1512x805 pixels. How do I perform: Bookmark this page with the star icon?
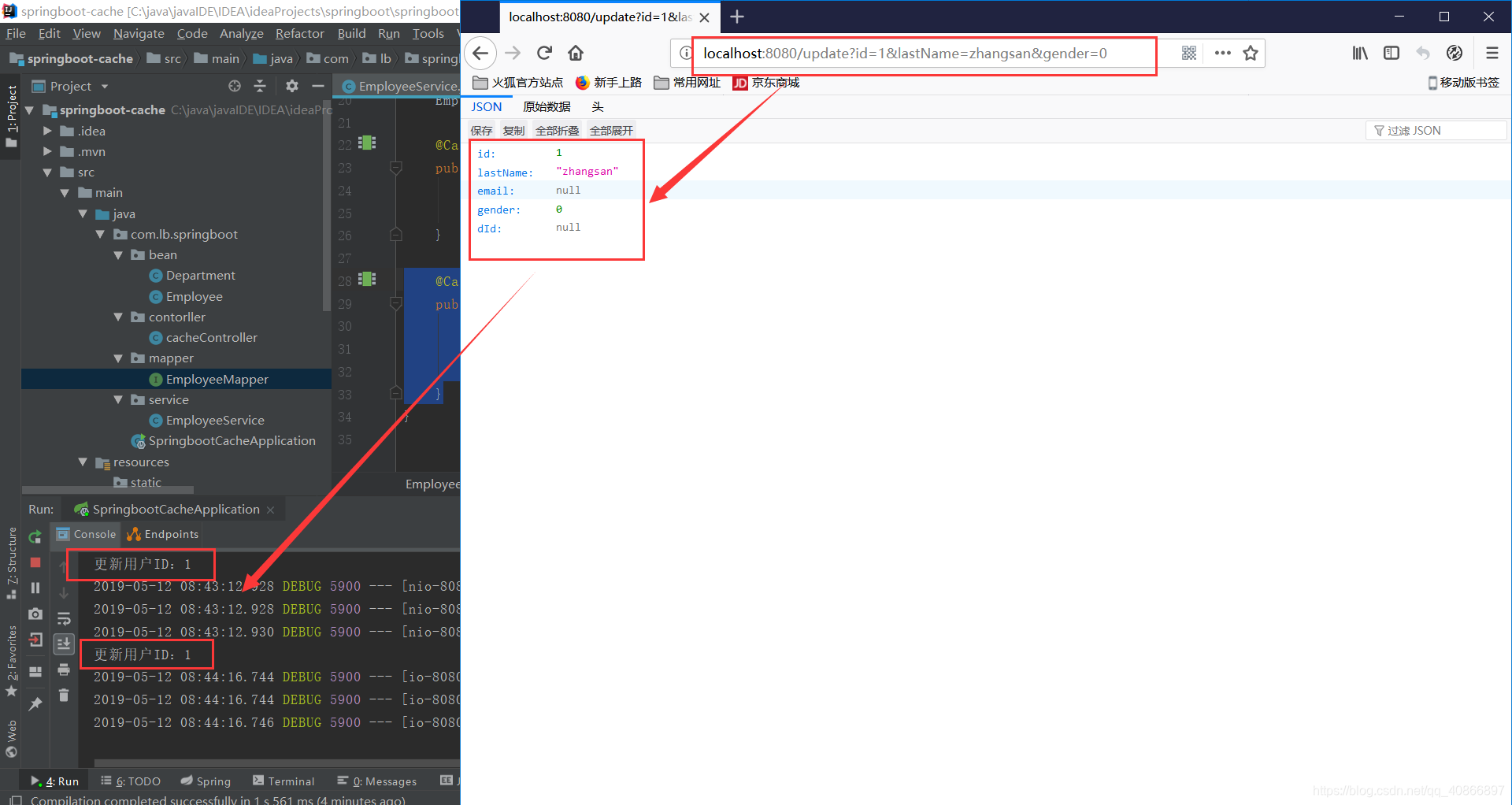pos(1251,53)
